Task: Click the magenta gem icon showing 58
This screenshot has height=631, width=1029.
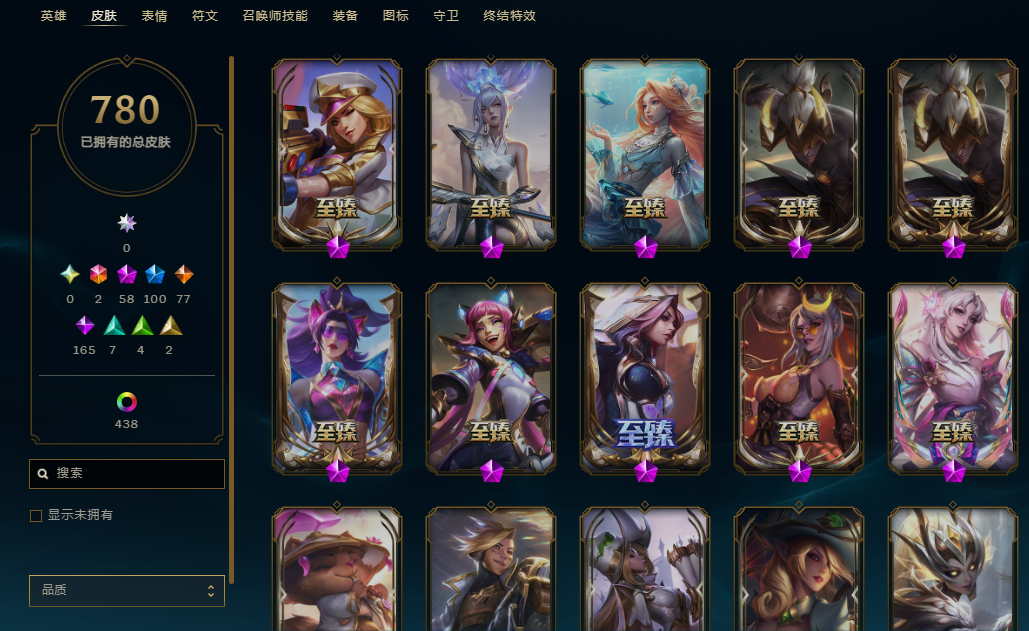Action: 127,274
